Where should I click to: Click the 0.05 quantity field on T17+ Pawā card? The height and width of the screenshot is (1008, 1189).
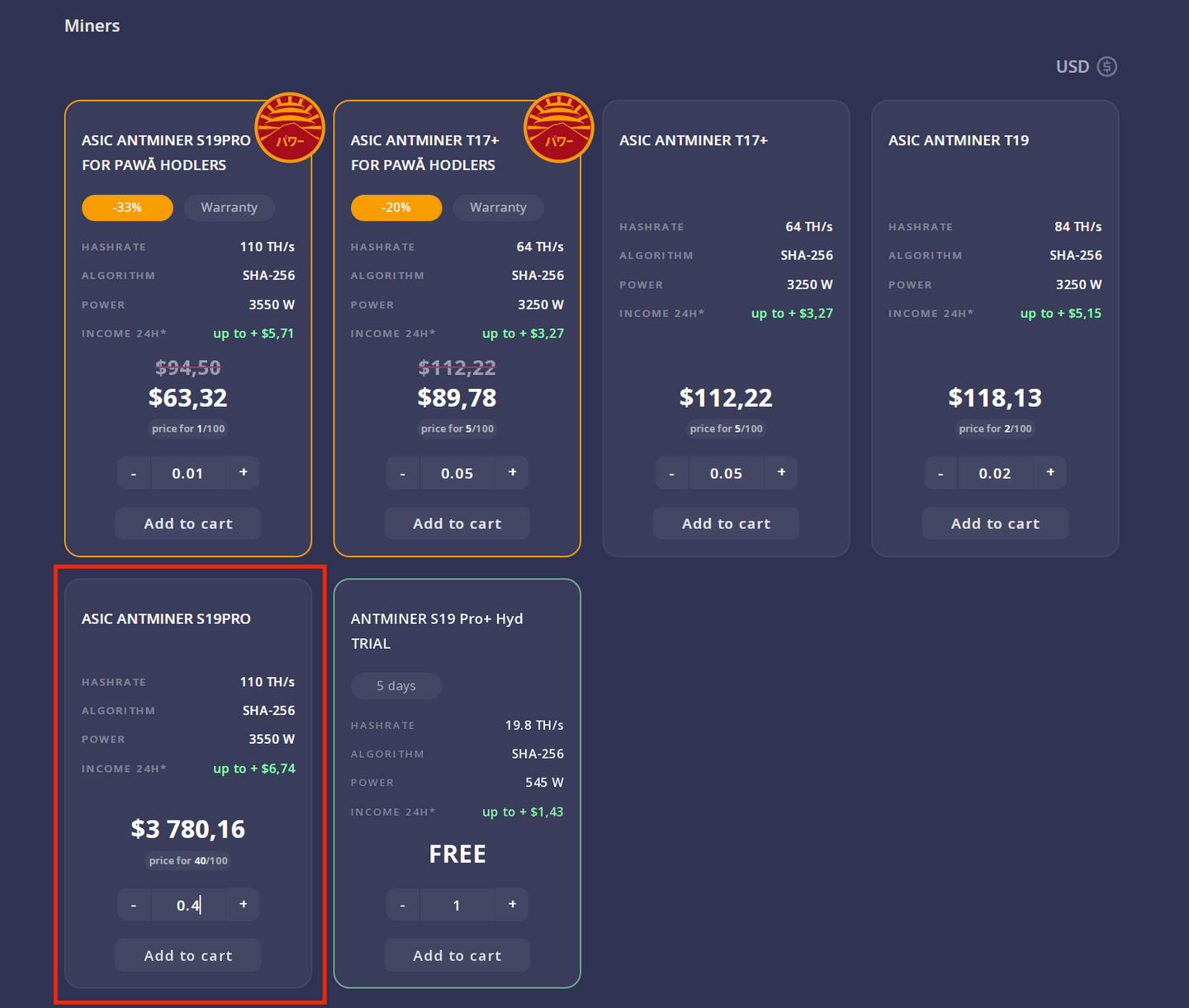[x=457, y=472]
